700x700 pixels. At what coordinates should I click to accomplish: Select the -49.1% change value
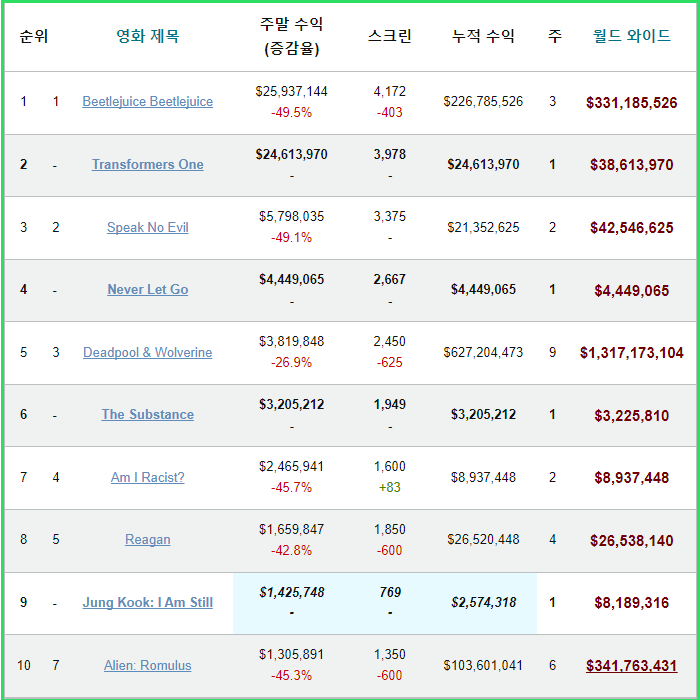(292, 237)
